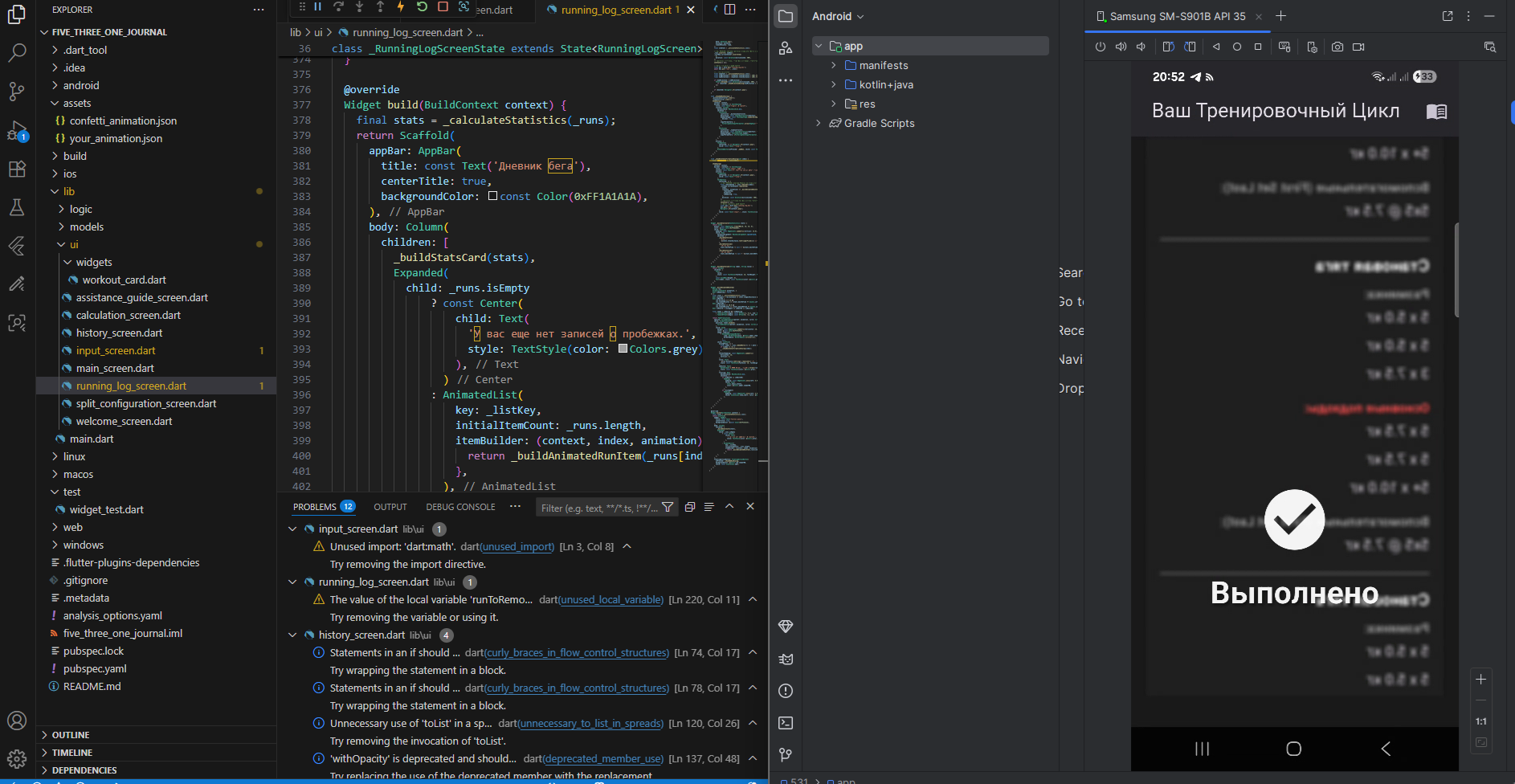Expand the manifests folder in Android Studio
Image resolution: width=1515 pixels, height=784 pixels.
(833, 65)
